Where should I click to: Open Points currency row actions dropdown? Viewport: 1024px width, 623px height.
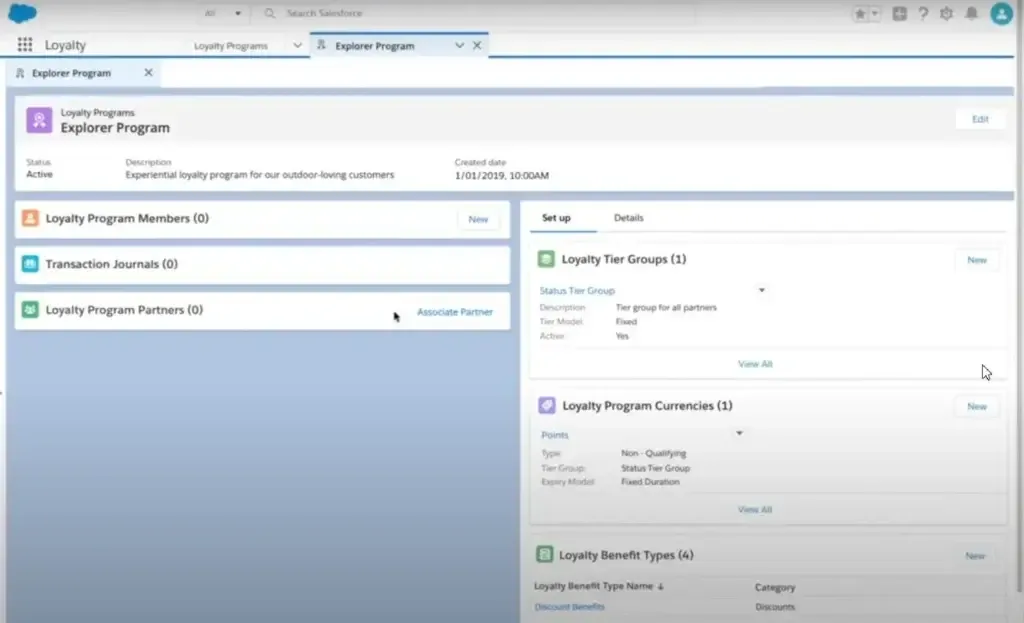[739, 433]
